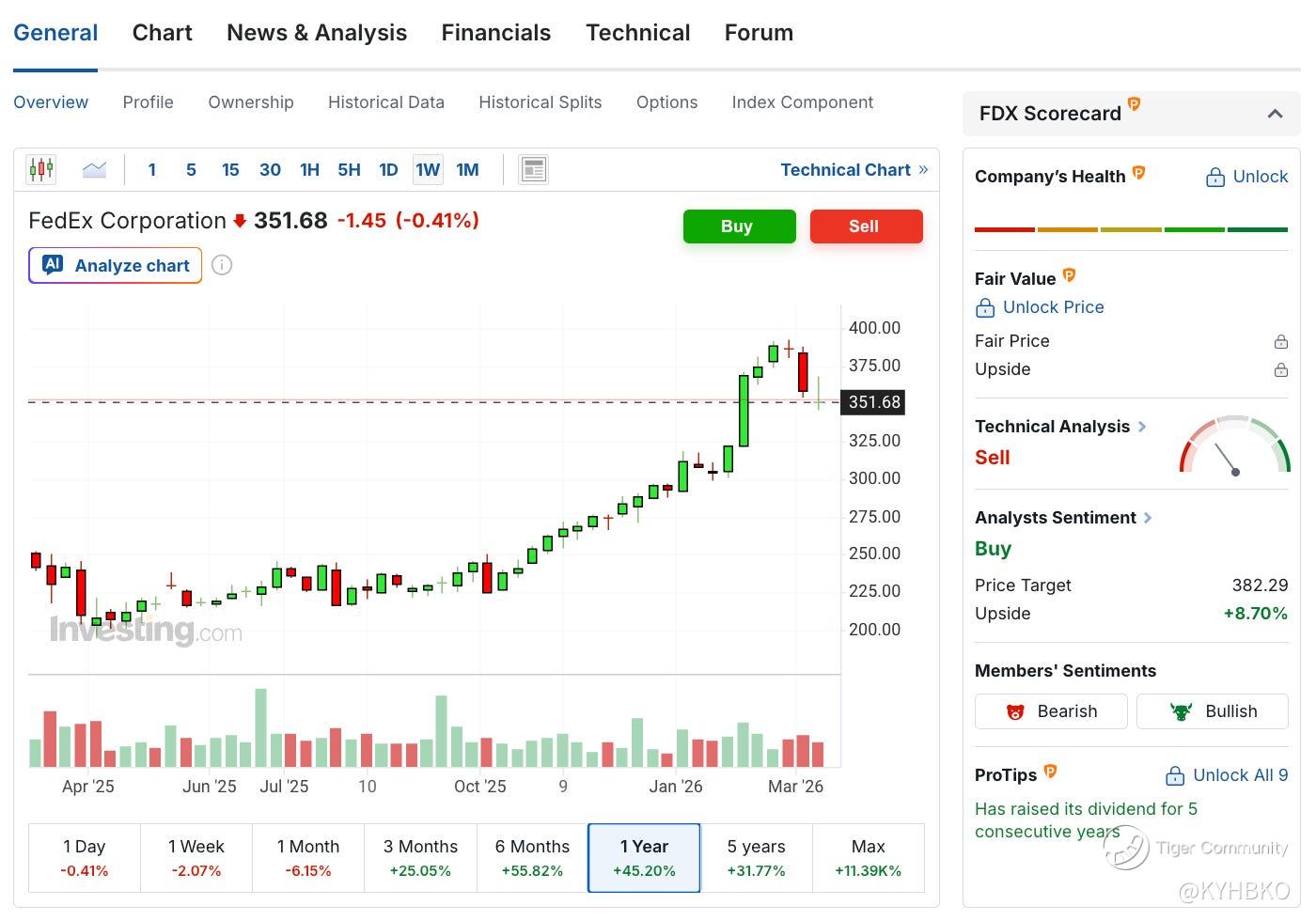The height and width of the screenshot is (921, 1316).
Task: Click the info icon beside Analyze chart
Action: click(x=222, y=265)
